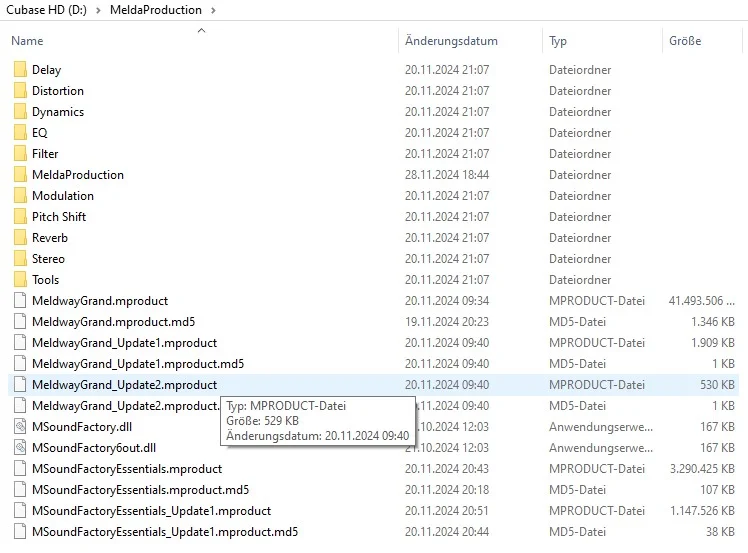Select file name MeldwayGrand_Update2.mproduct
748x553 pixels.
coord(125,385)
